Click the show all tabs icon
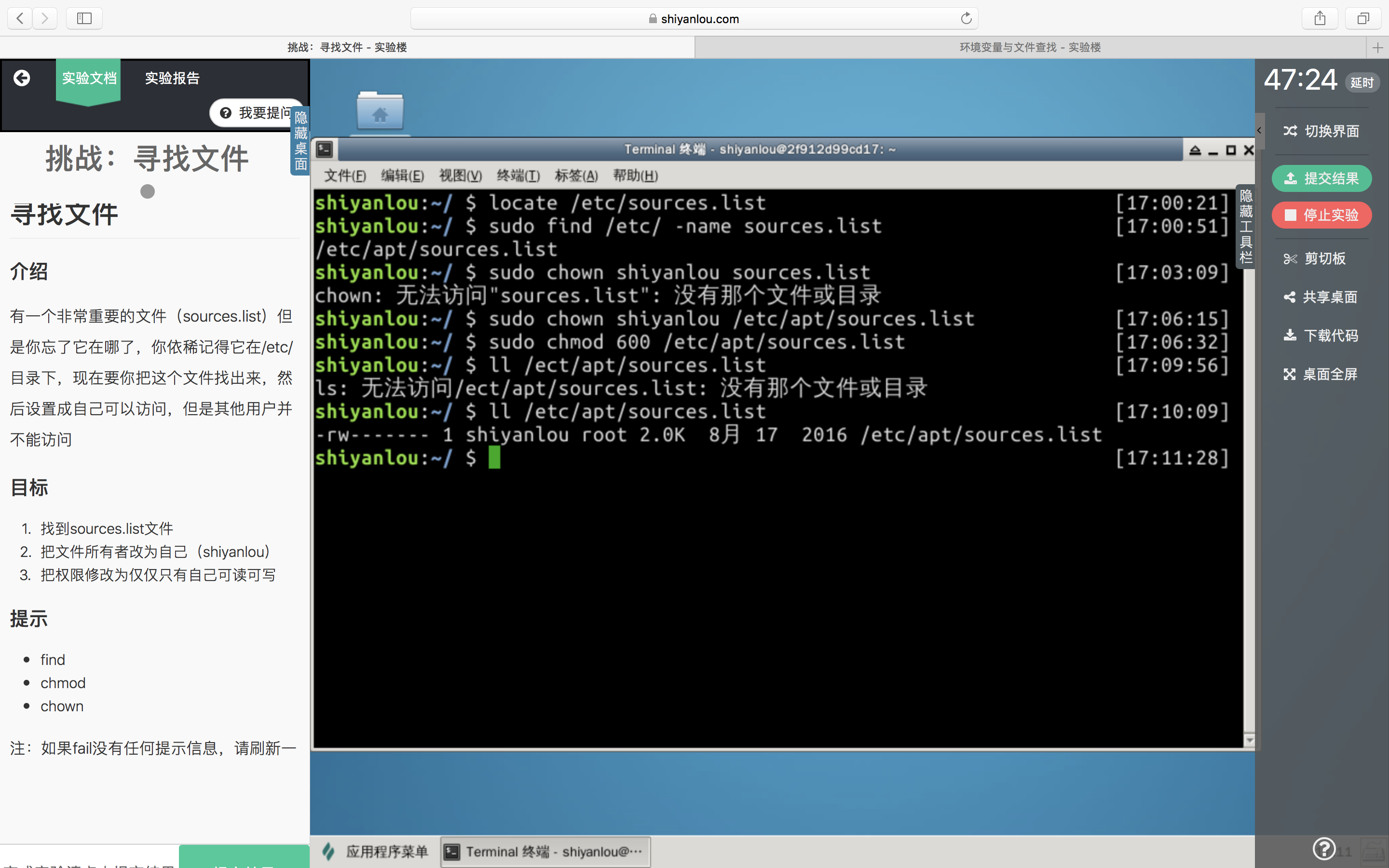Screen dimensions: 1389x868 pyautogui.click(x=1363, y=18)
